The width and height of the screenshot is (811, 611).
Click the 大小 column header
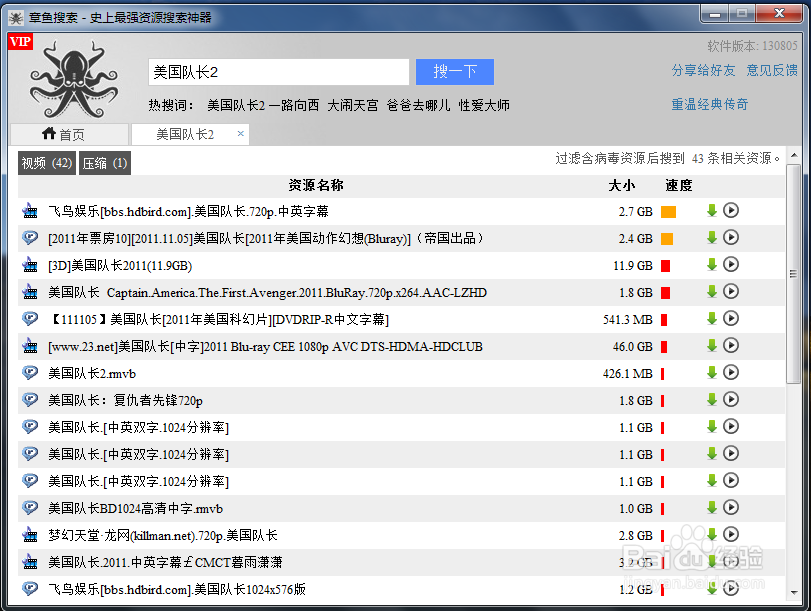click(622, 185)
